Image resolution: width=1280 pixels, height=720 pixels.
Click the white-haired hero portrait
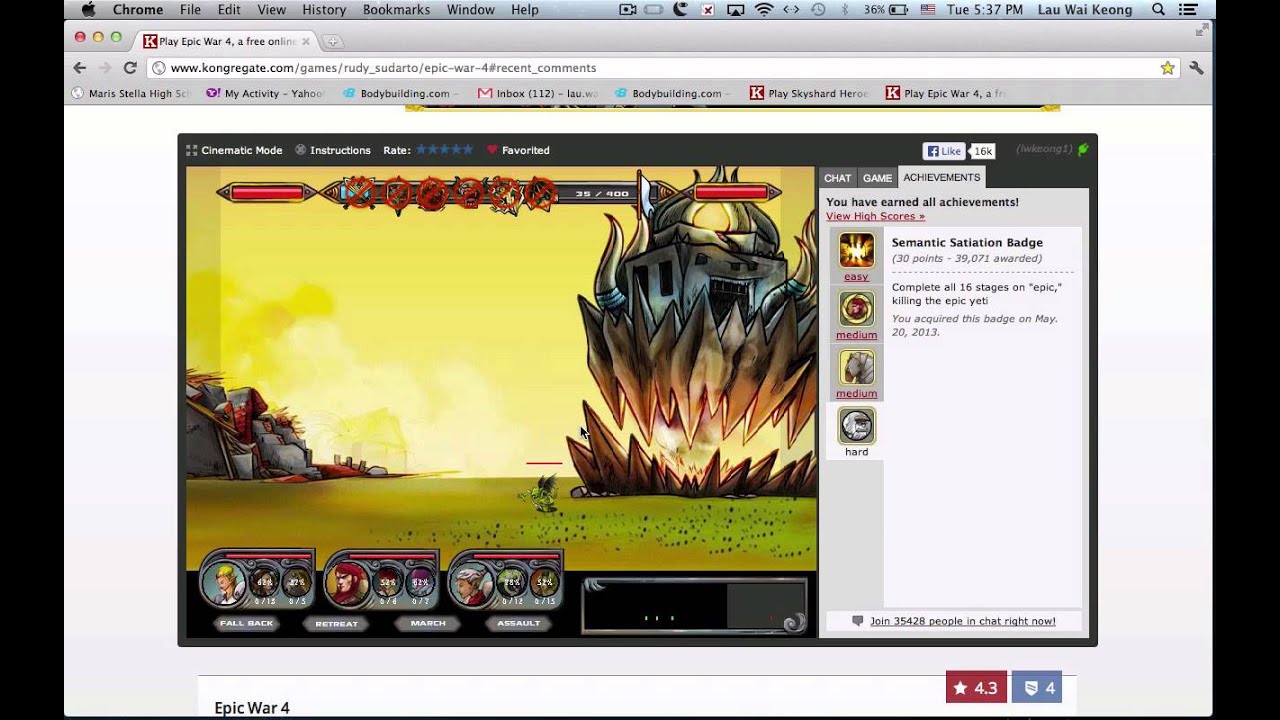(x=471, y=583)
